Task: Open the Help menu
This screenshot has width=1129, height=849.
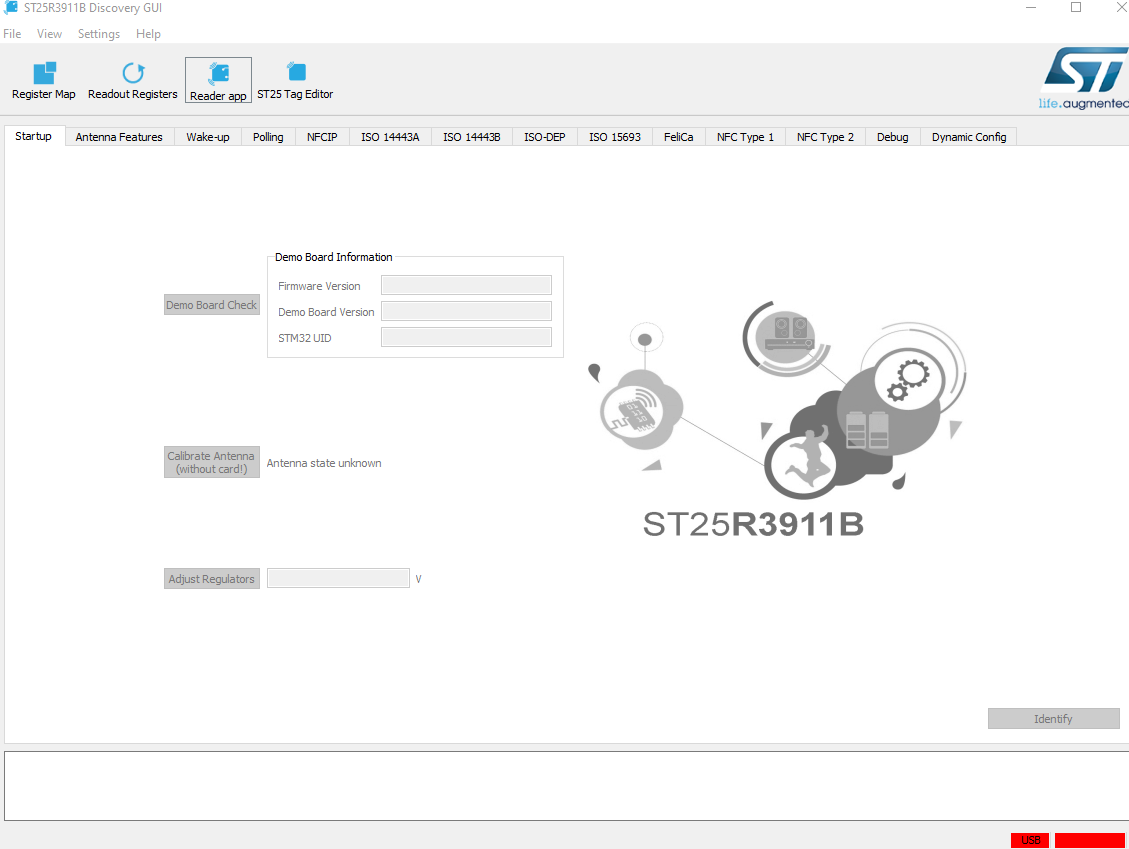Action: pyautogui.click(x=148, y=33)
